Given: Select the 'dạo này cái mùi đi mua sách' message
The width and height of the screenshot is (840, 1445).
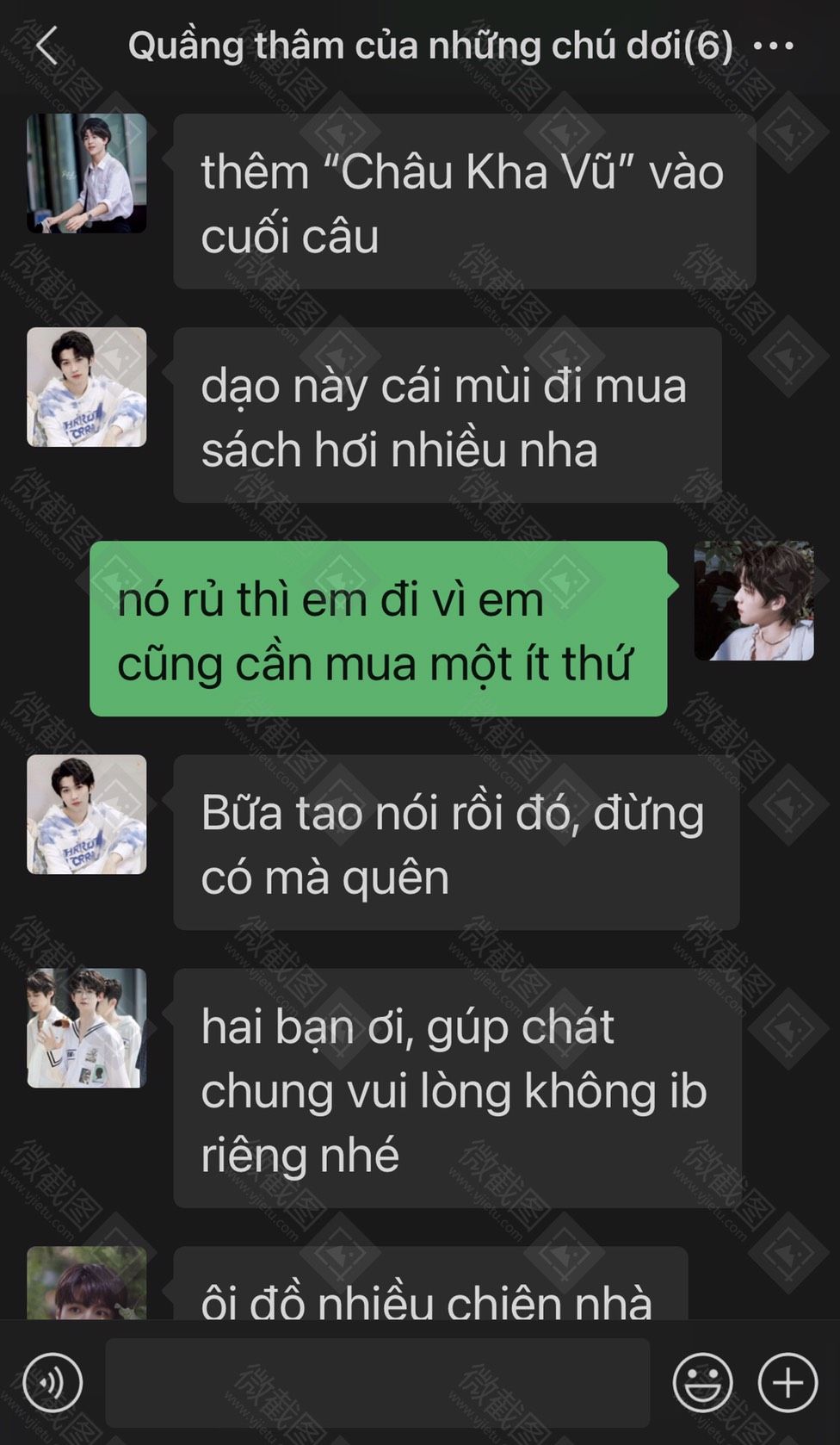Looking at the screenshot, I should 448,415.
